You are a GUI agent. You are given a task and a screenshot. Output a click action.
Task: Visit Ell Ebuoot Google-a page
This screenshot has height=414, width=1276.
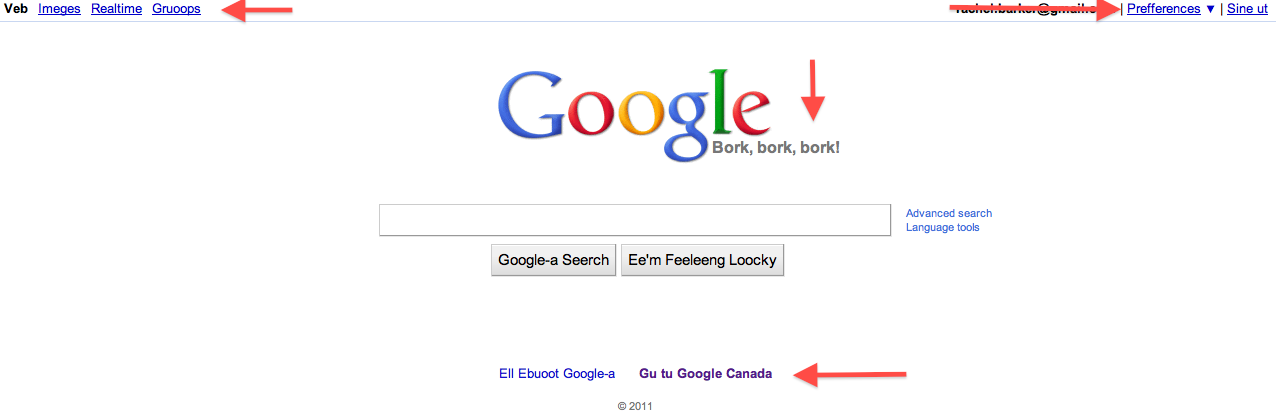tap(557, 374)
